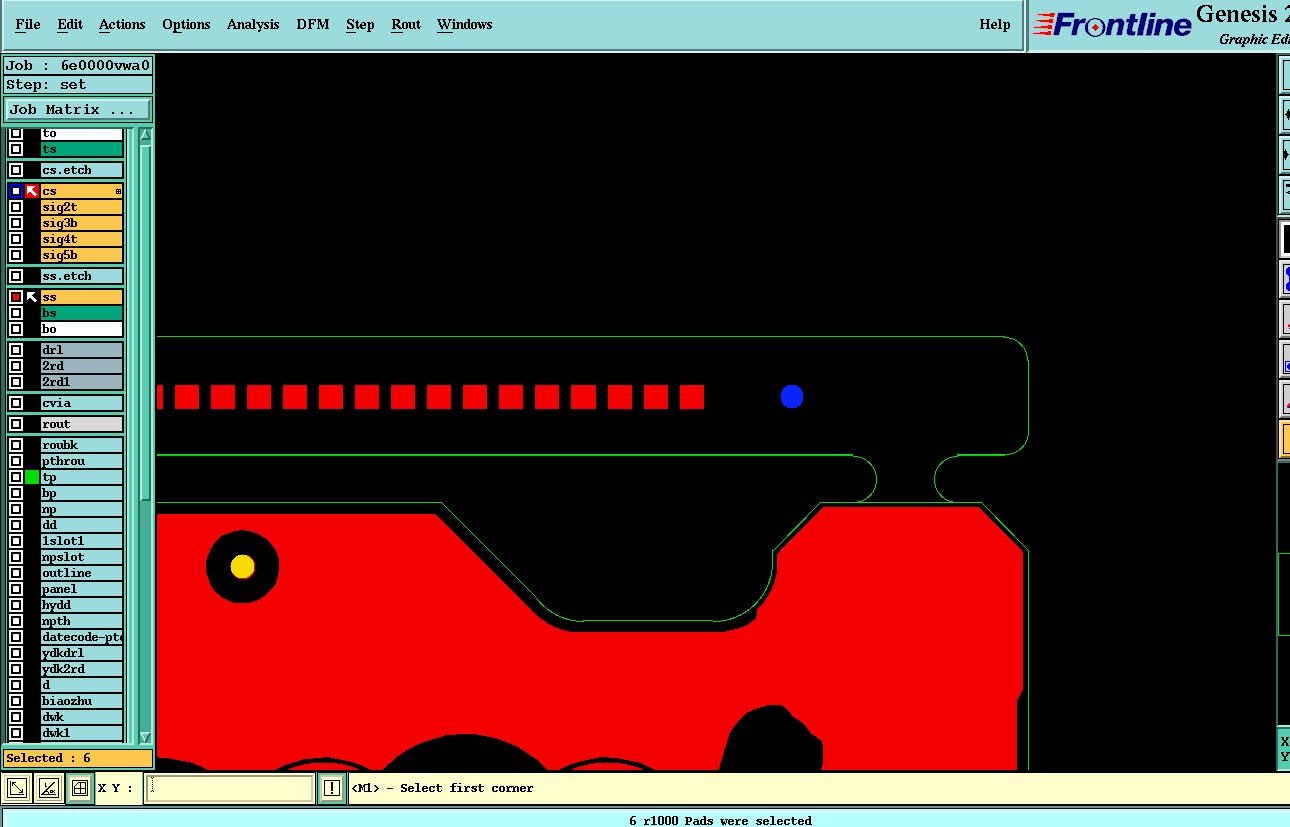The width and height of the screenshot is (1290, 827).
Task: Select the 2rd layer name
Action: pos(82,366)
